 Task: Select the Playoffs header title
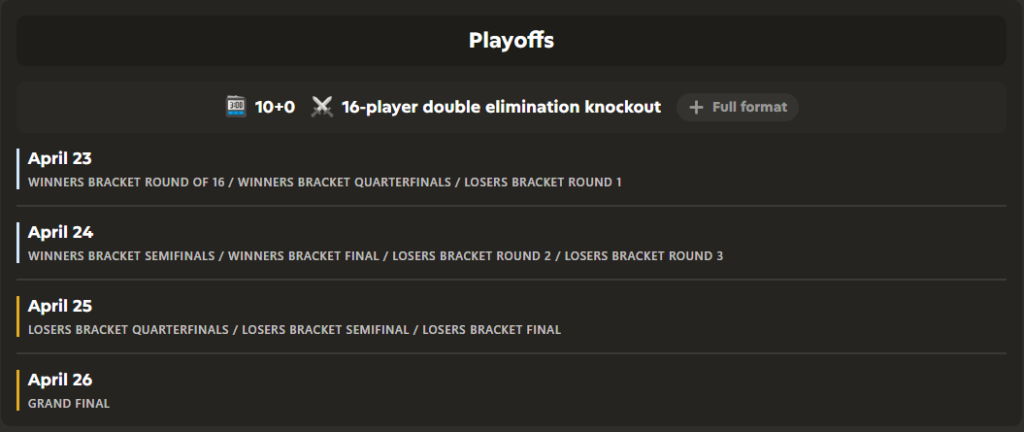click(x=511, y=41)
